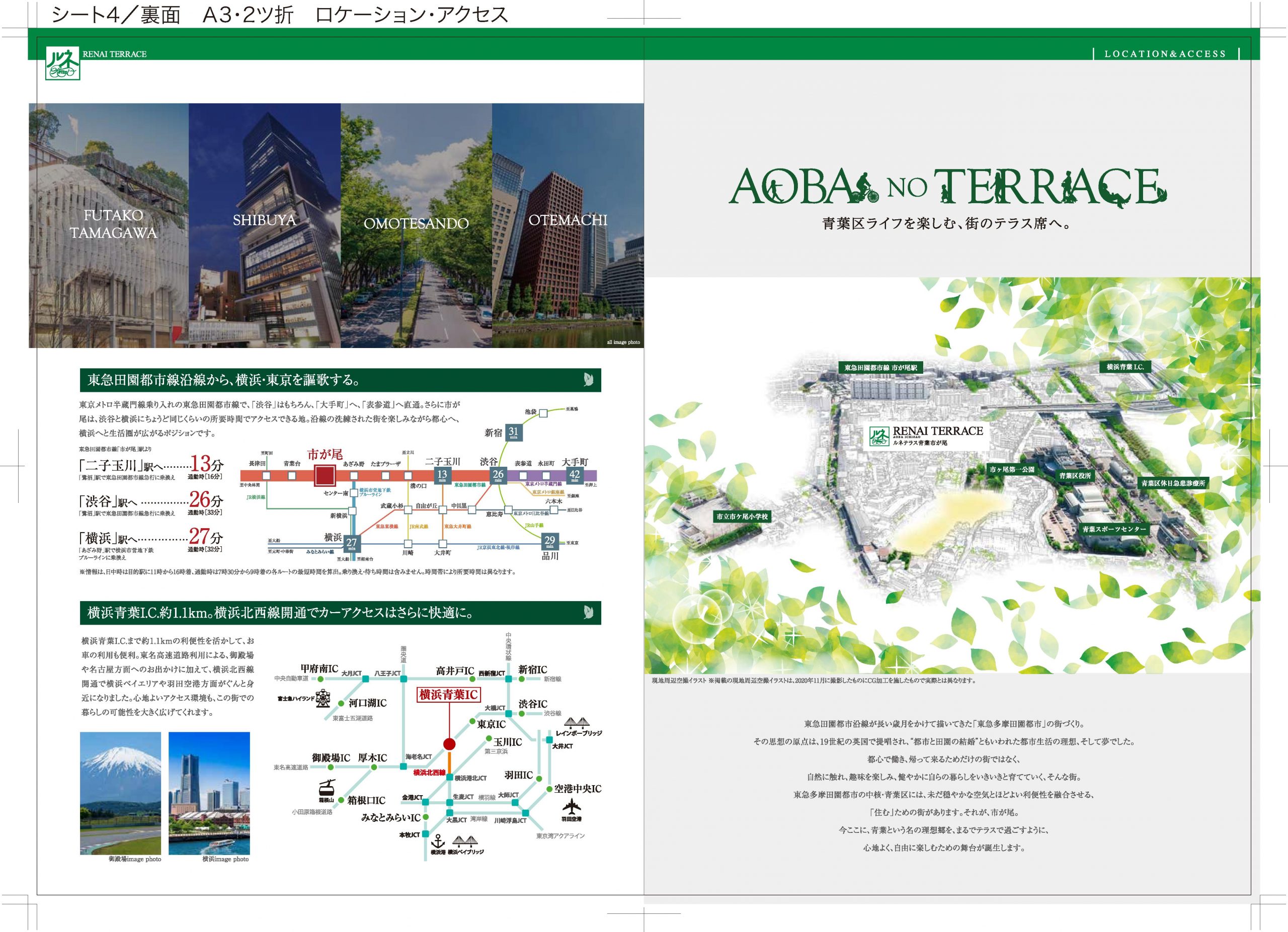This screenshot has height=932, width=1288.
Task: Open the OTEMACHI photo
Action: (x=568, y=225)
